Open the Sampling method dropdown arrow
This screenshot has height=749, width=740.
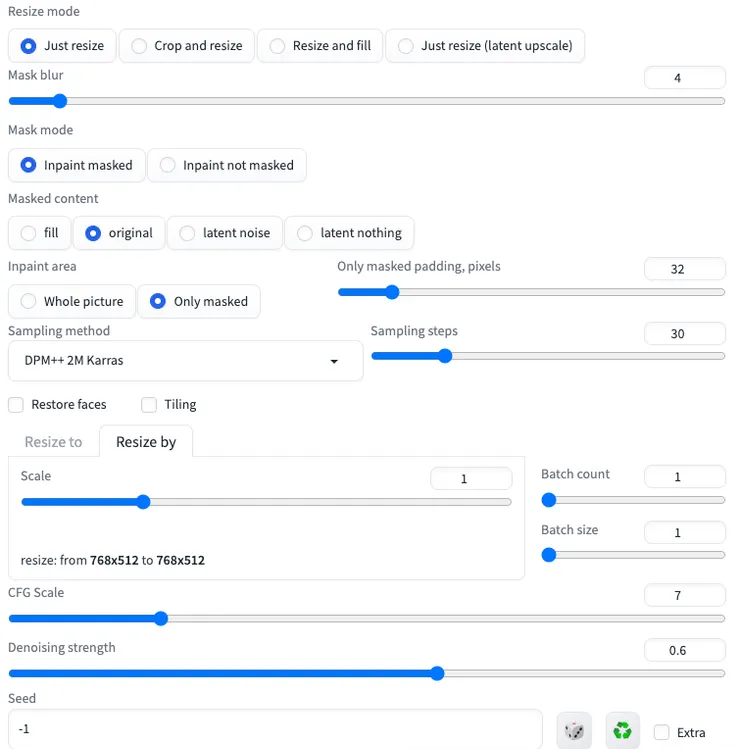(x=334, y=361)
